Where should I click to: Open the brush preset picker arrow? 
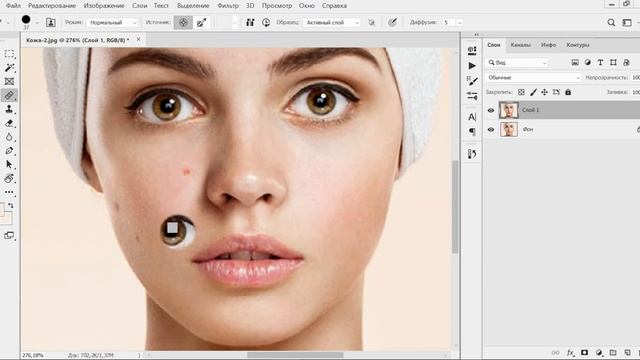coord(37,23)
